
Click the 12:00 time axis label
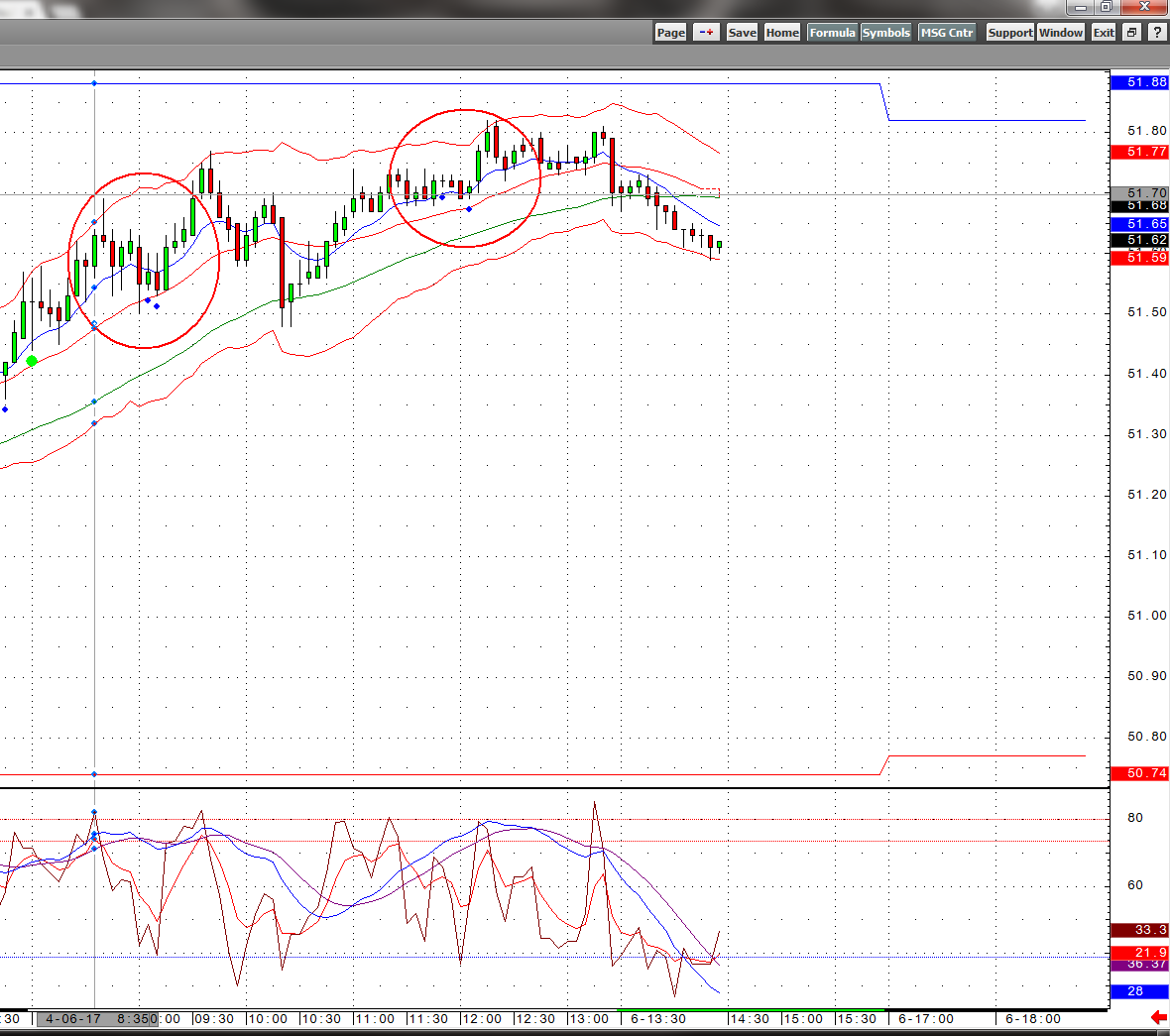pyautogui.click(x=481, y=1019)
